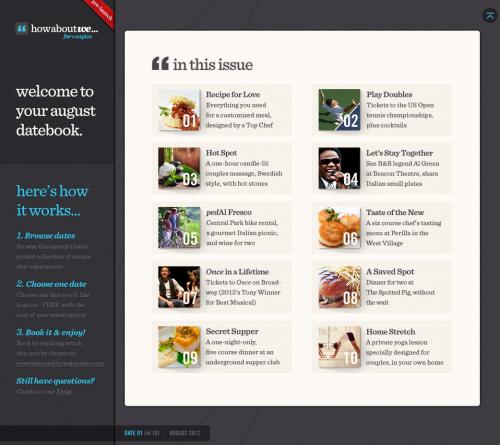Viewport: 500px width, 445px height.
Task: Open the Al Green singer thumbnail 04
Action: click(339, 168)
